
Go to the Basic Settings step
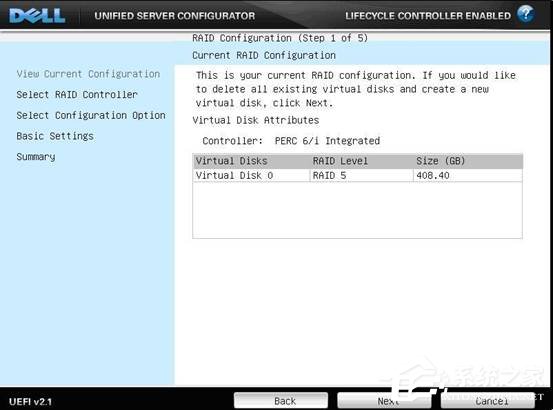pyautogui.click(x=55, y=136)
